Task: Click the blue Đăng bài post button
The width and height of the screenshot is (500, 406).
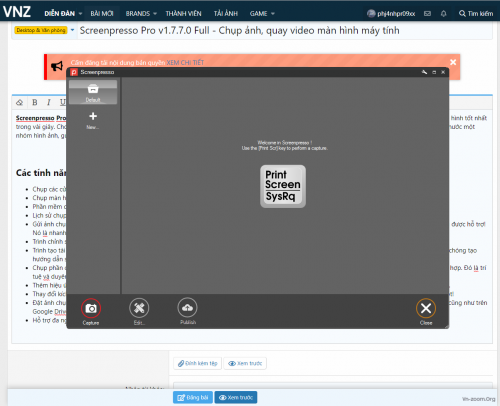Action: (x=193, y=397)
